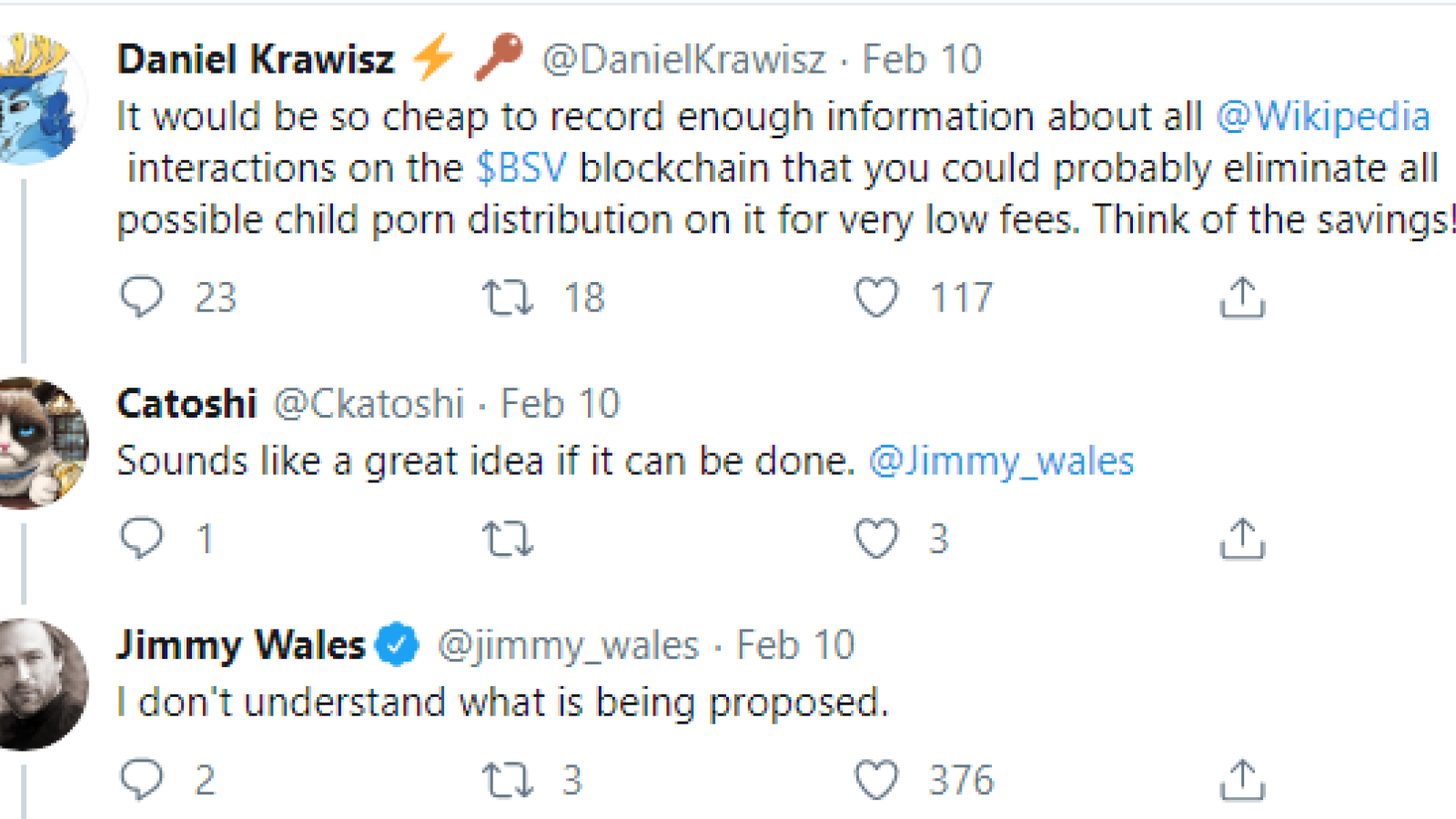Retweet Jimmy Wales's reply
Image resolution: width=1456 pixels, height=819 pixels.
508,781
